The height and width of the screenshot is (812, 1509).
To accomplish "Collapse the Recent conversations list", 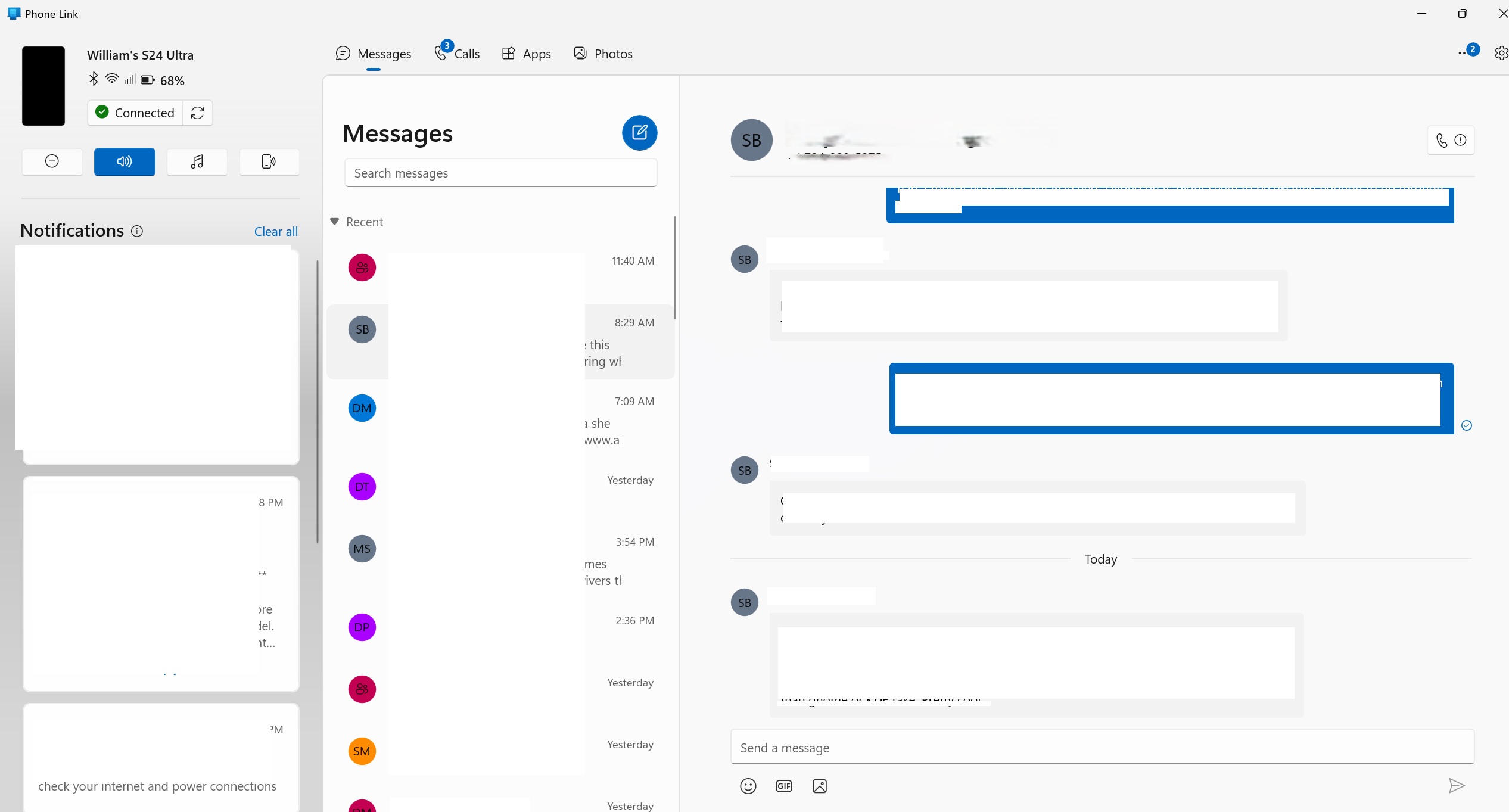I will tap(335, 222).
